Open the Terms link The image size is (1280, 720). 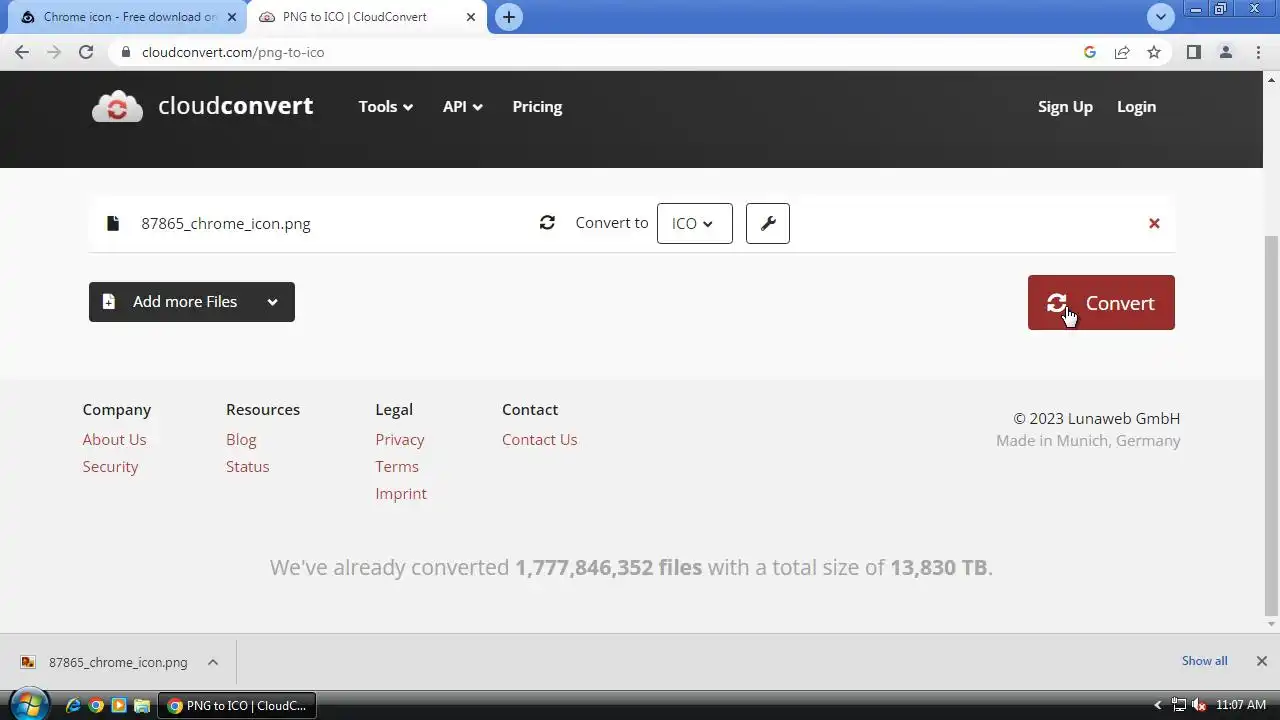[x=397, y=466]
